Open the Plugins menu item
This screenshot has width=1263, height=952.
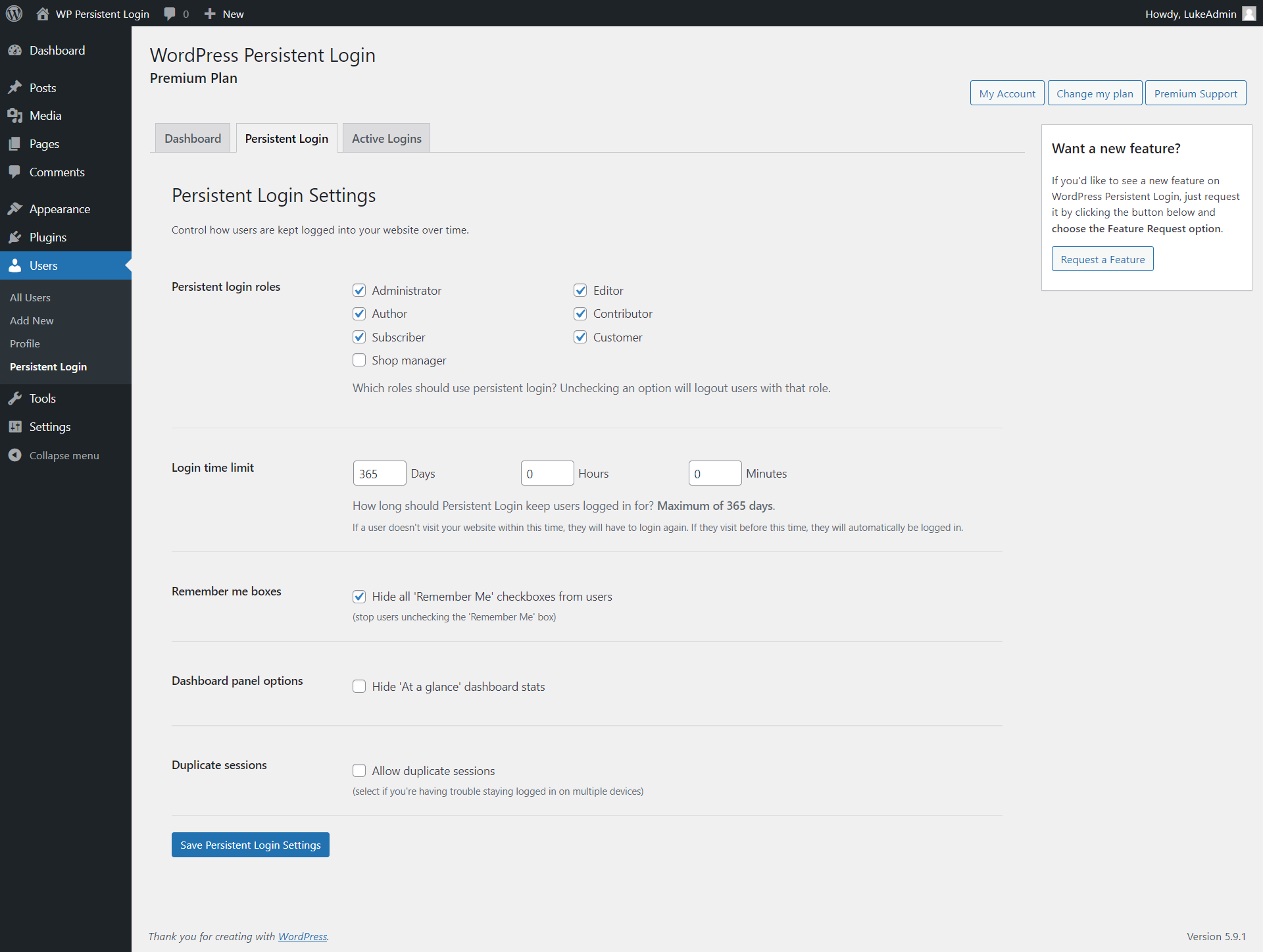(48, 238)
